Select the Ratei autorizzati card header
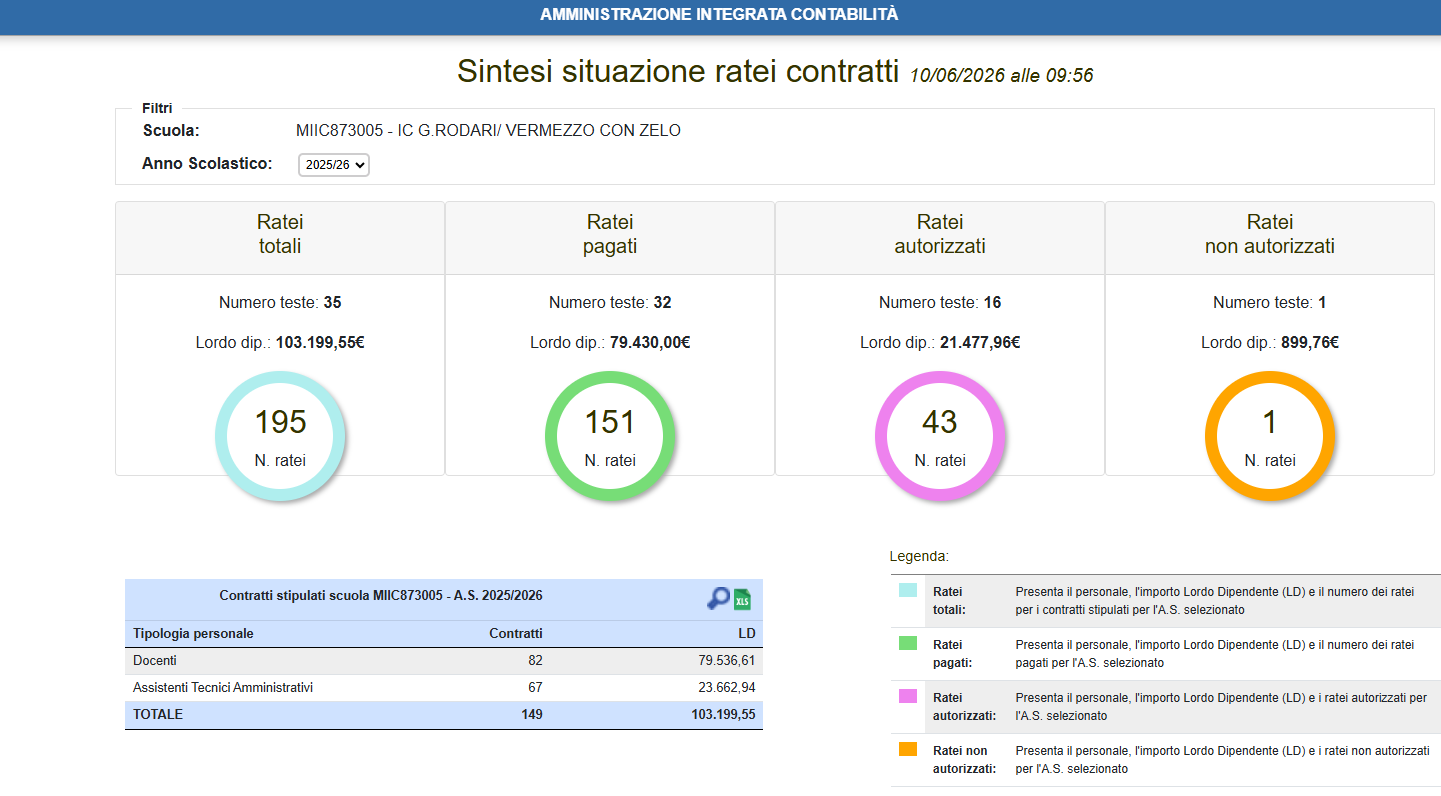This screenshot has width=1441, height=796. pyautogui.click(x=940, y=238)
